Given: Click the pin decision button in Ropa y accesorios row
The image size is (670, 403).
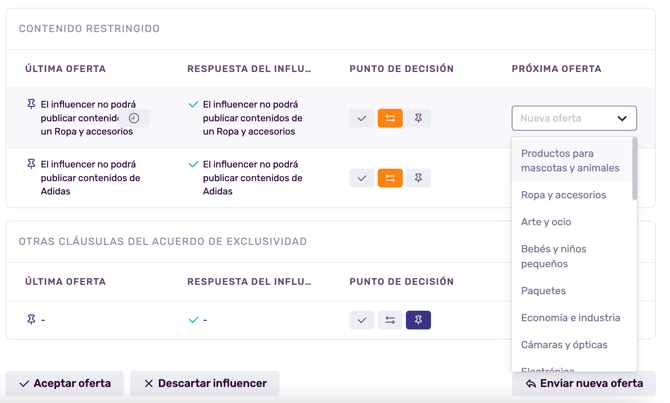Looking at the screenshot, I should [x=418, y=118].
